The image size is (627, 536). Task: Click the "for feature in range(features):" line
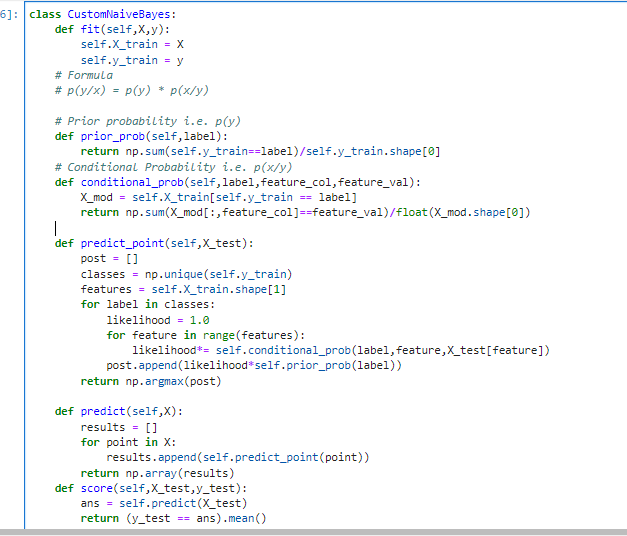tap(206, 335)
